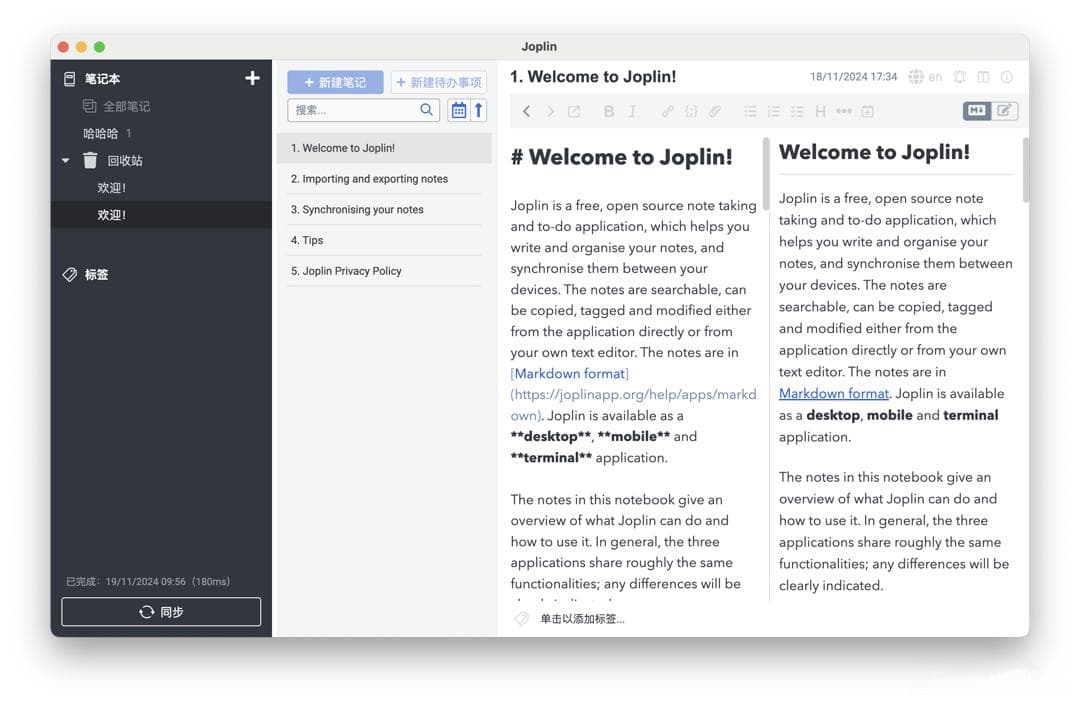This screenshot has height=704, width=1080.
Task: Toggle italic formatting
Action: (x=632, y=111)
